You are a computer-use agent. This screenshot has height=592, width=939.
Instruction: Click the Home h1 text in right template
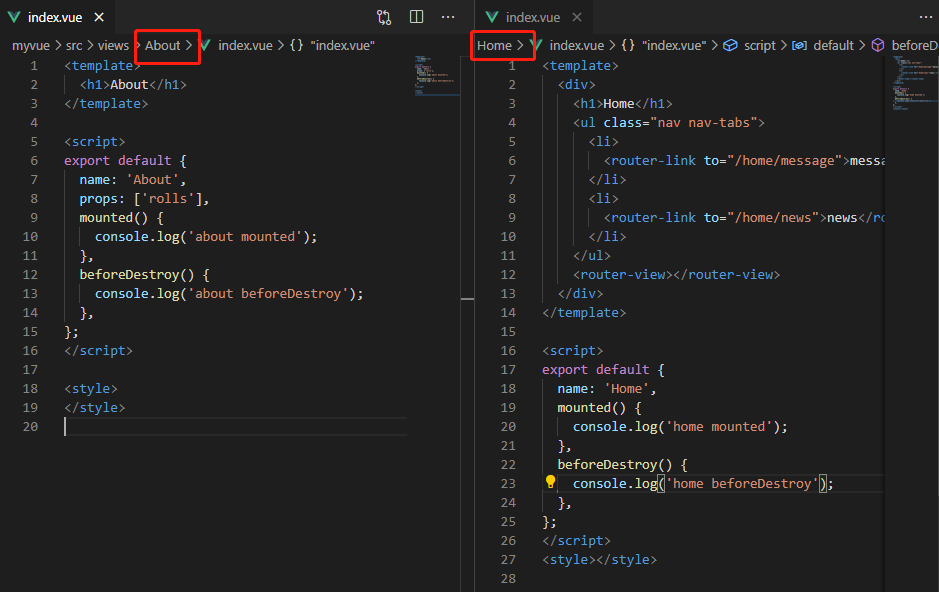(x=618, y=104)
